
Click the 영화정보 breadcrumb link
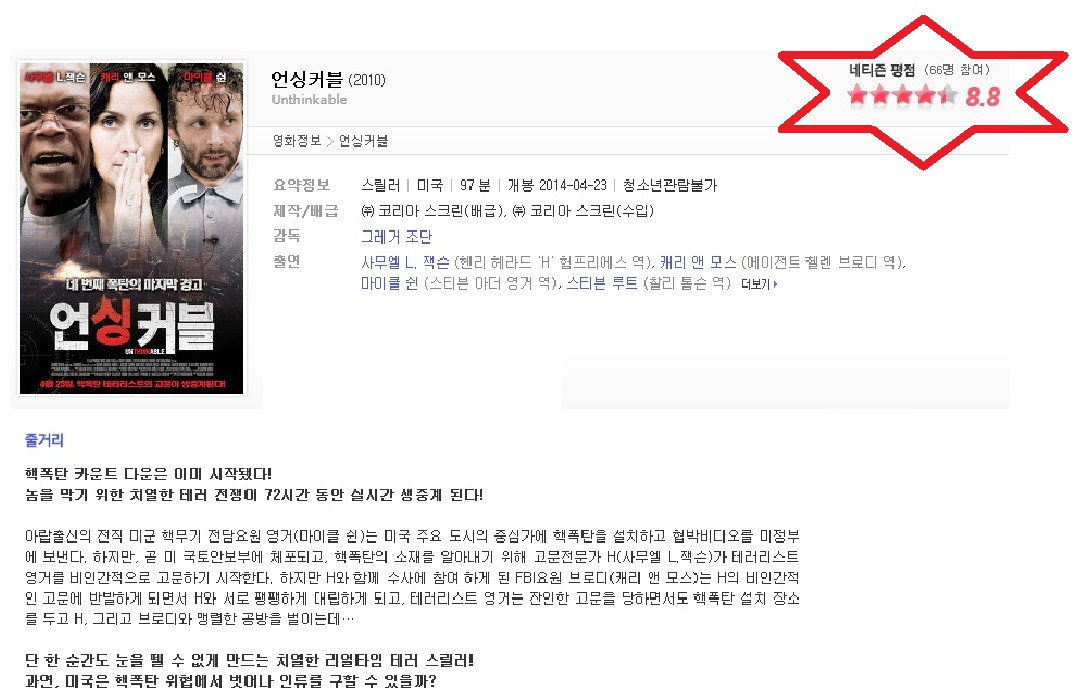[297, 141]
